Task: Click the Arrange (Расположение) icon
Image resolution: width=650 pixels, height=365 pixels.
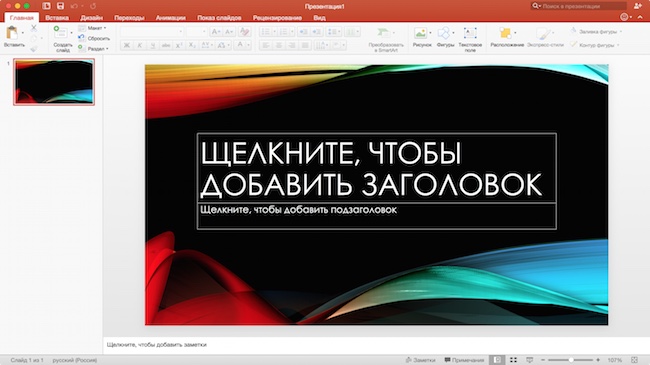Action: (505, 33)
